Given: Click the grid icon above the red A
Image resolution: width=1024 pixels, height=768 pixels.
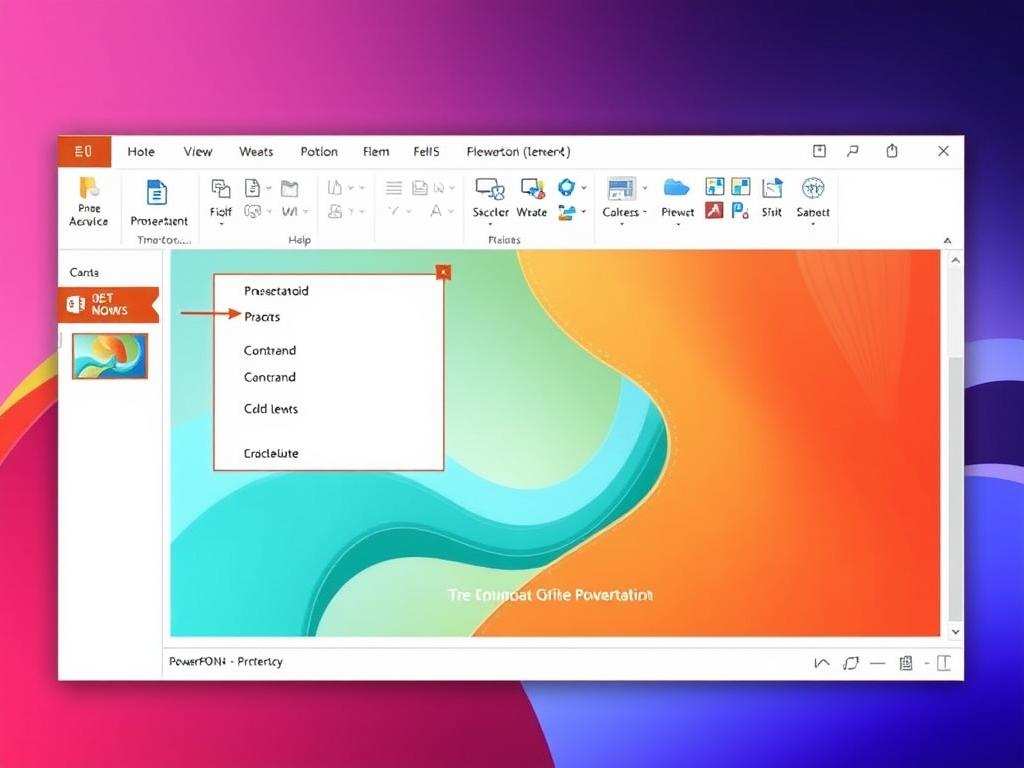Looking at the screenshot, I should coord(714,187).
